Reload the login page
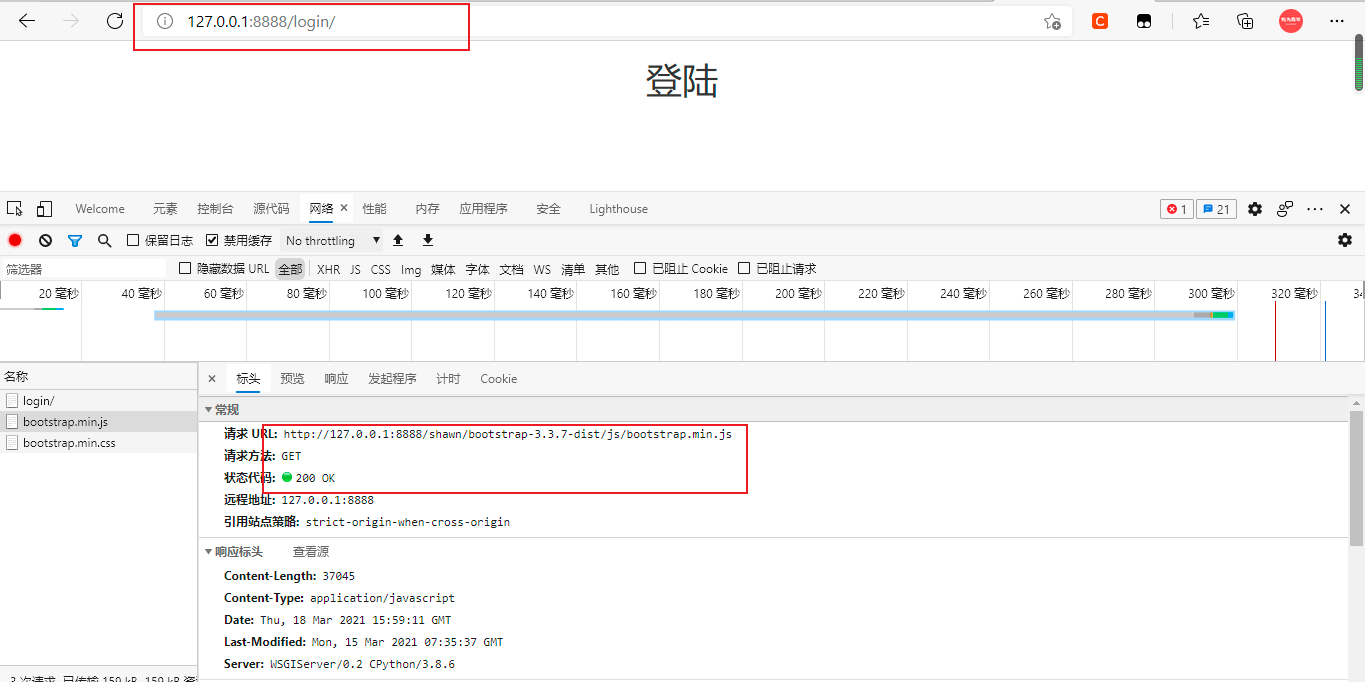This screenshot has height=682, width=1365. [115, 21]
